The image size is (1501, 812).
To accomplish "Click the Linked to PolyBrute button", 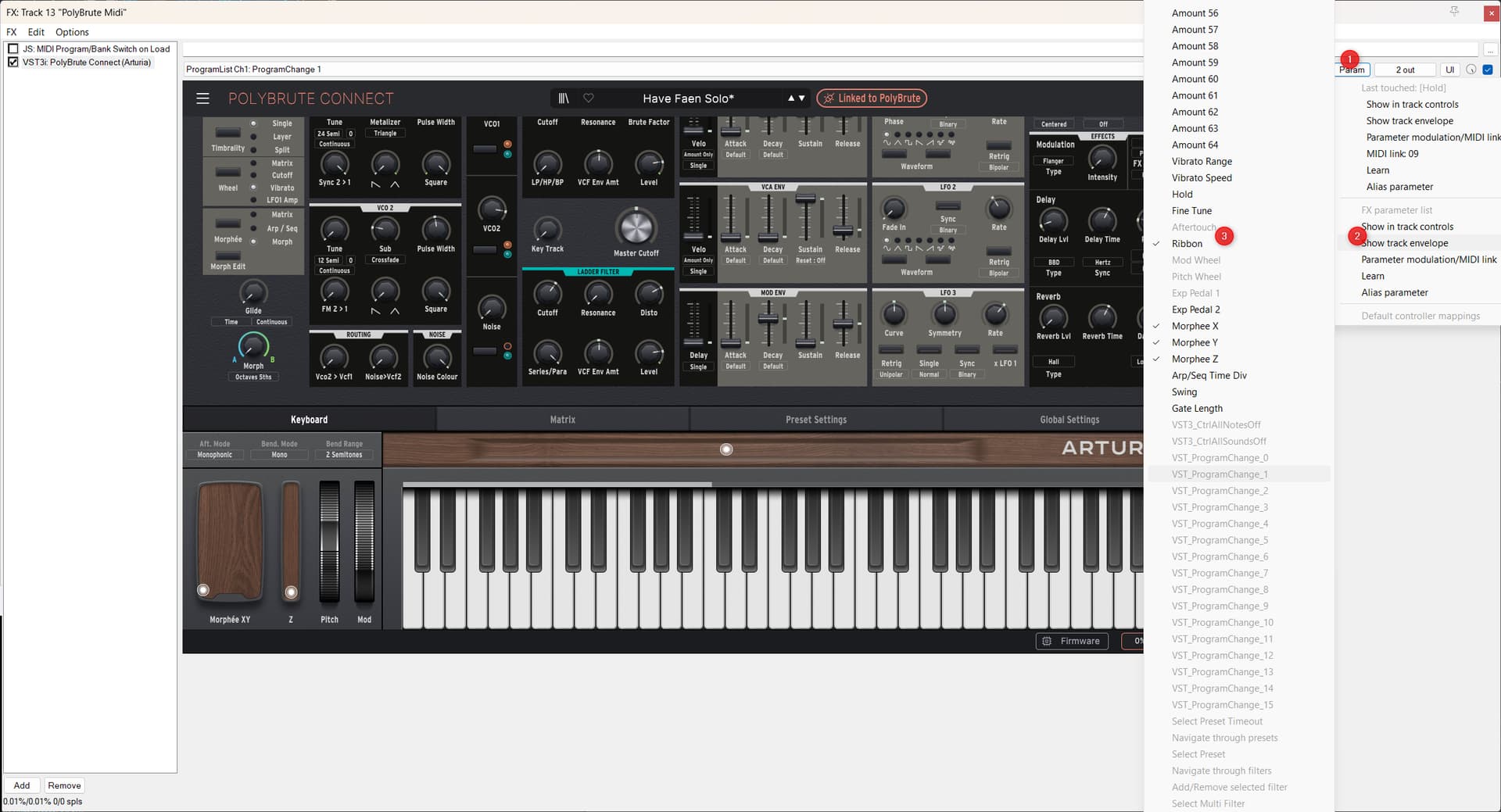I will click(x=871, y=98).
